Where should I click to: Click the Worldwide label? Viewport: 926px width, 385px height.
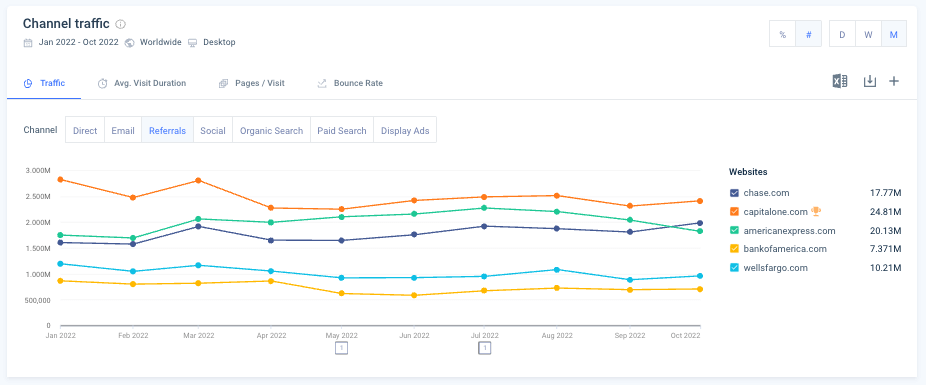tap(161, 43)
